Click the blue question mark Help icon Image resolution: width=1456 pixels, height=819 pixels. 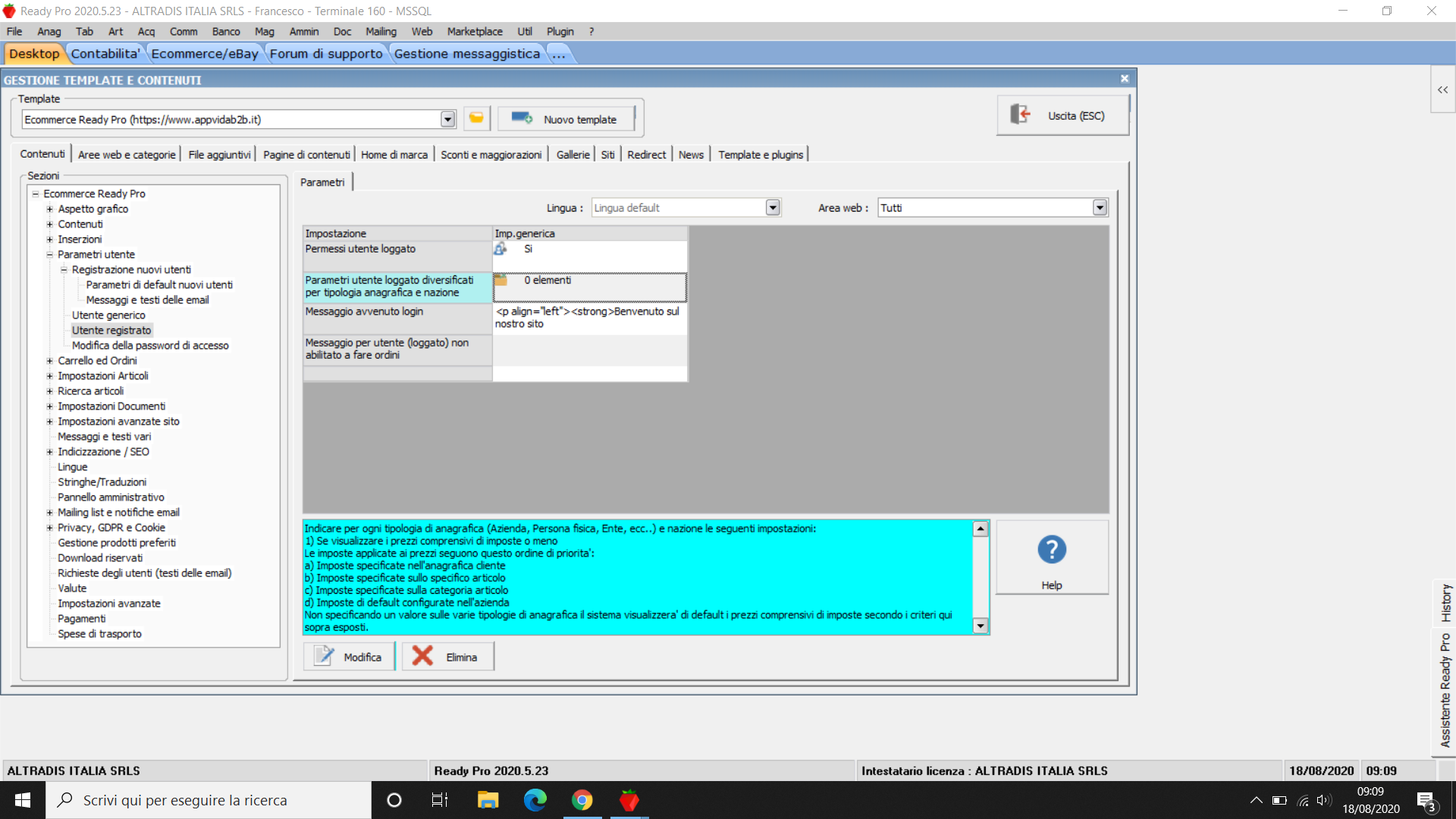[1051, 550]
